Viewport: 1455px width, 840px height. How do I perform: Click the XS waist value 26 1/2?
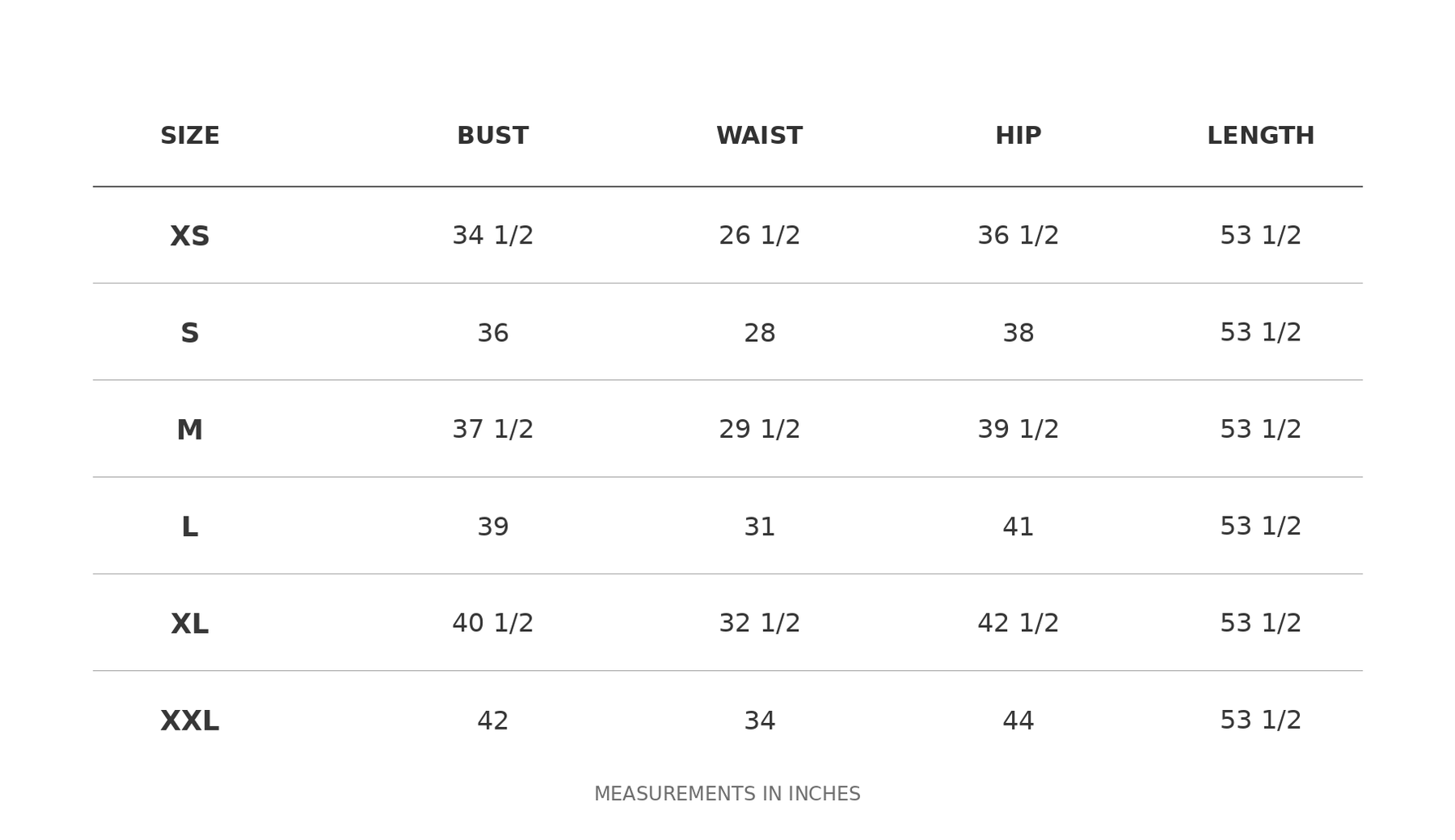759,236
